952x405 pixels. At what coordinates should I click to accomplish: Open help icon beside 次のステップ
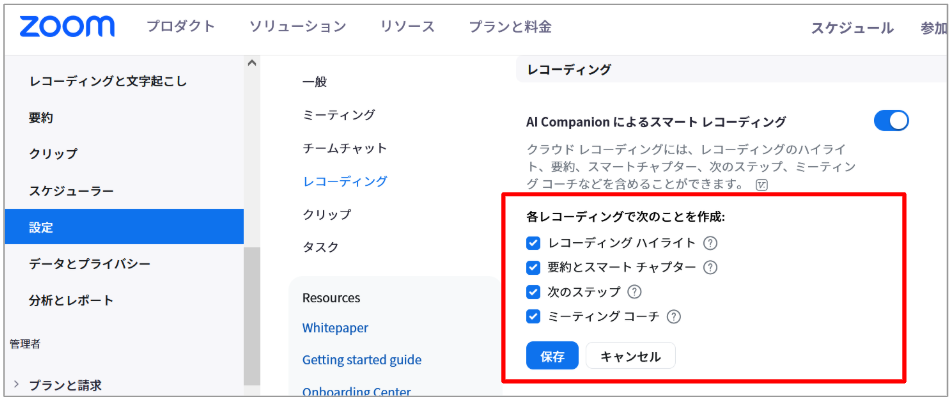click(x=634, y=292)
